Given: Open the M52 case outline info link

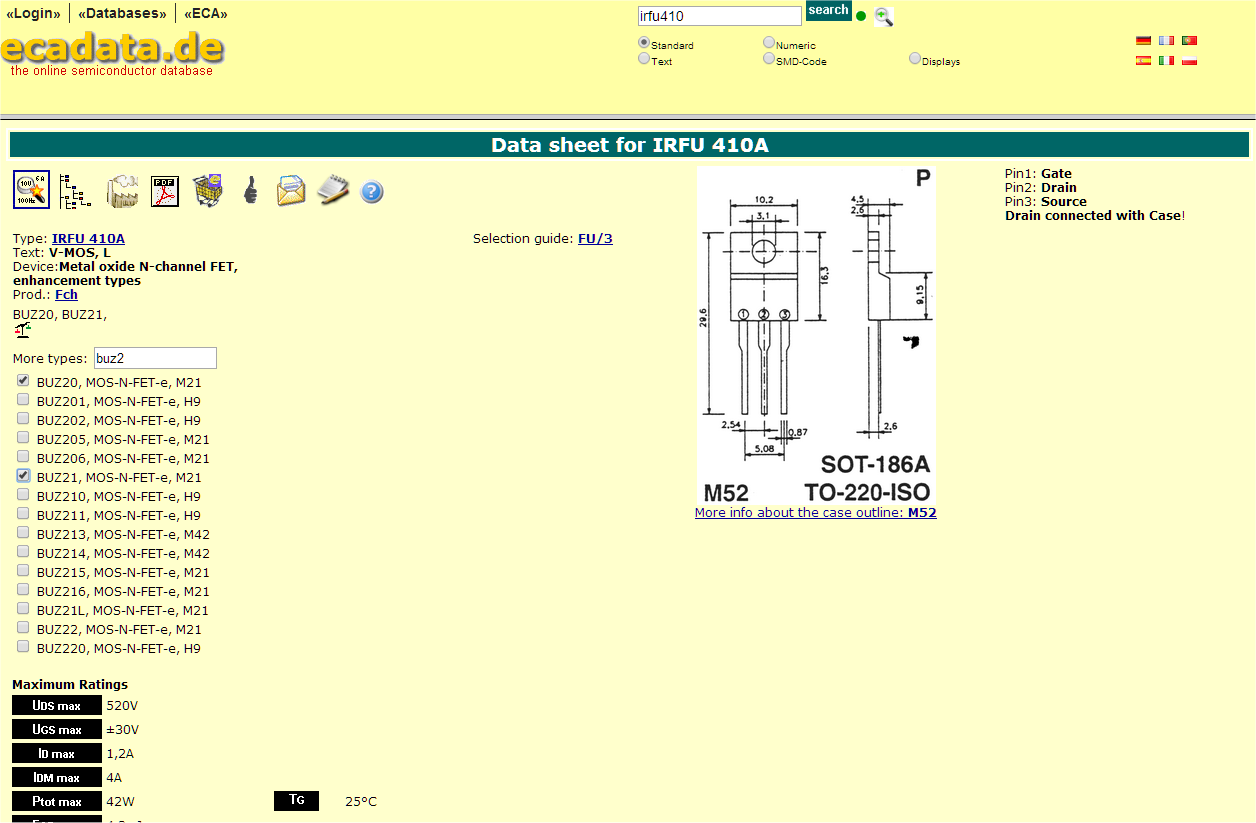Looking at the screenshot, I should click(816, 513).
